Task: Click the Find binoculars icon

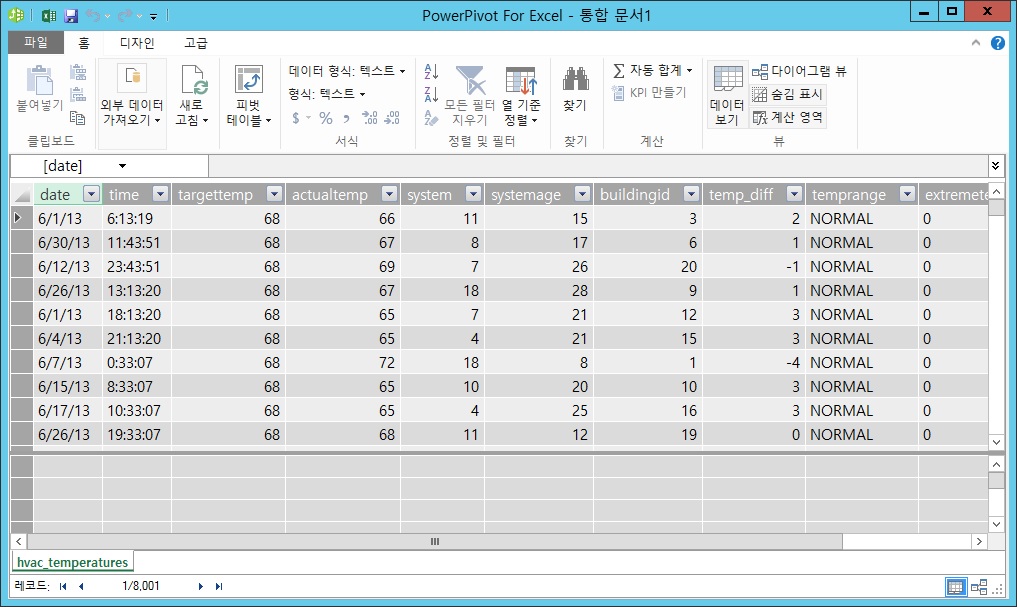Action: pos(575,79)
